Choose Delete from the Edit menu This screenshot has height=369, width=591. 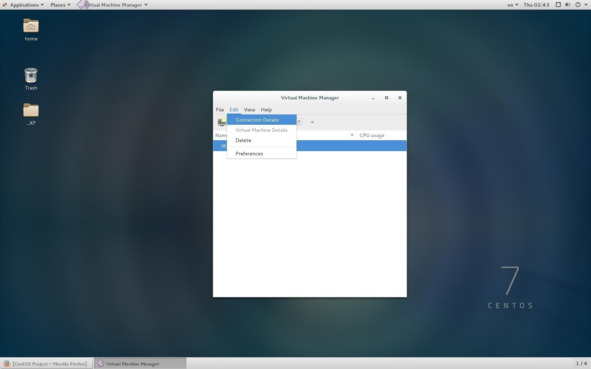[x=262, y=140]
